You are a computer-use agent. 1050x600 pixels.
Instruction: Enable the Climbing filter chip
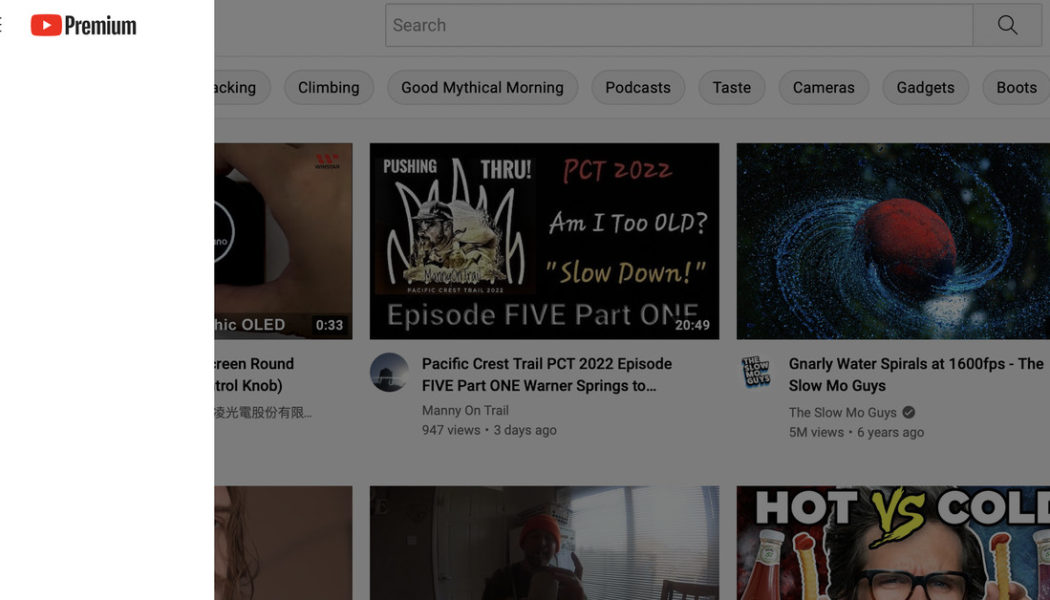pos(329,87)
